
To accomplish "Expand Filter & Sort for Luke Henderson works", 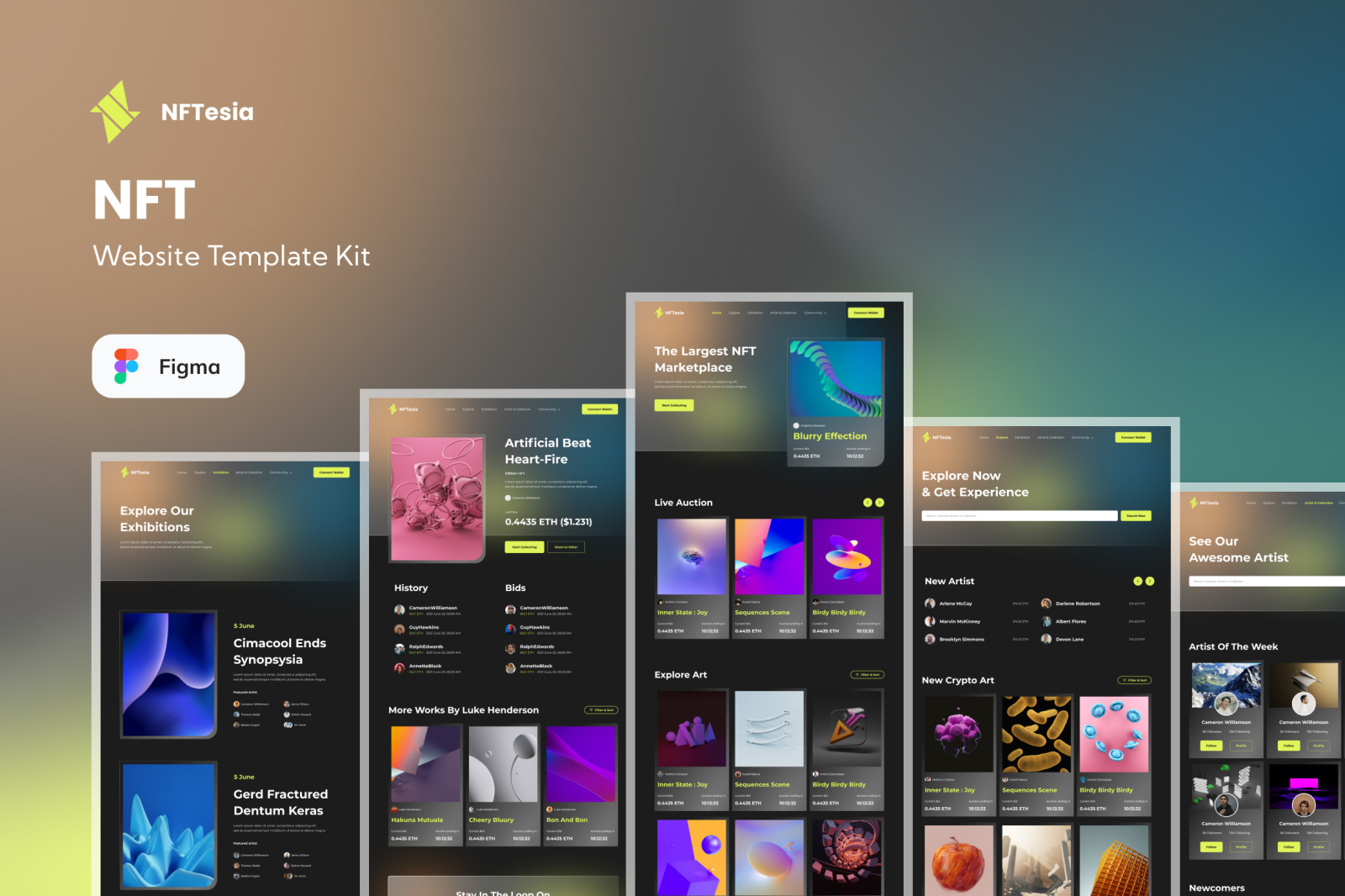I will 601,710.
